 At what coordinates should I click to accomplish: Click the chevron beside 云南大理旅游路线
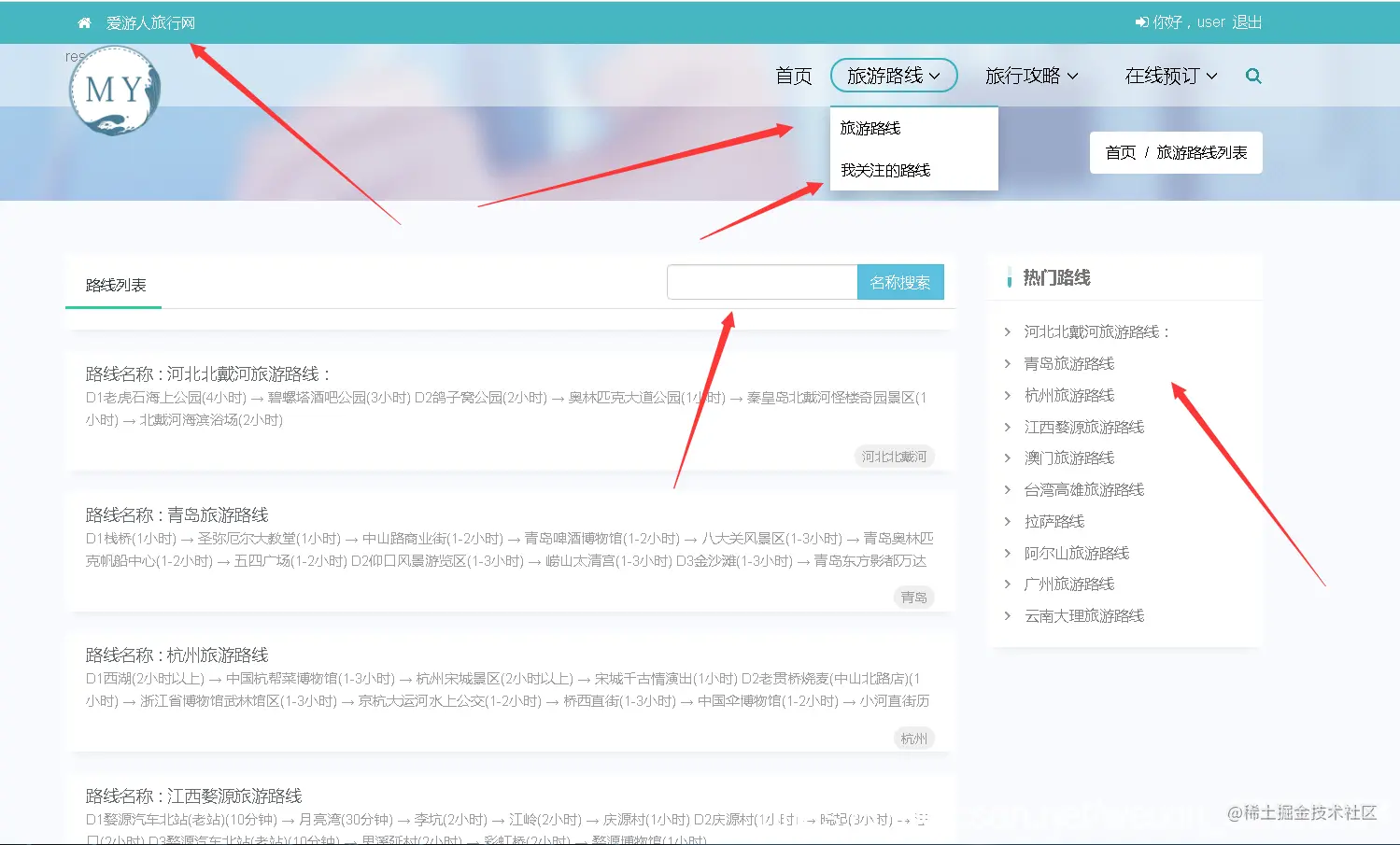click(1007, 615)
